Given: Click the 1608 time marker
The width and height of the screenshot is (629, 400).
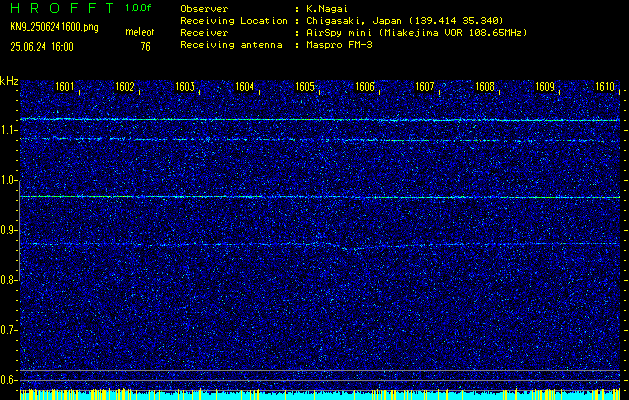Looking at the screenshot, I should pos(485,87).
